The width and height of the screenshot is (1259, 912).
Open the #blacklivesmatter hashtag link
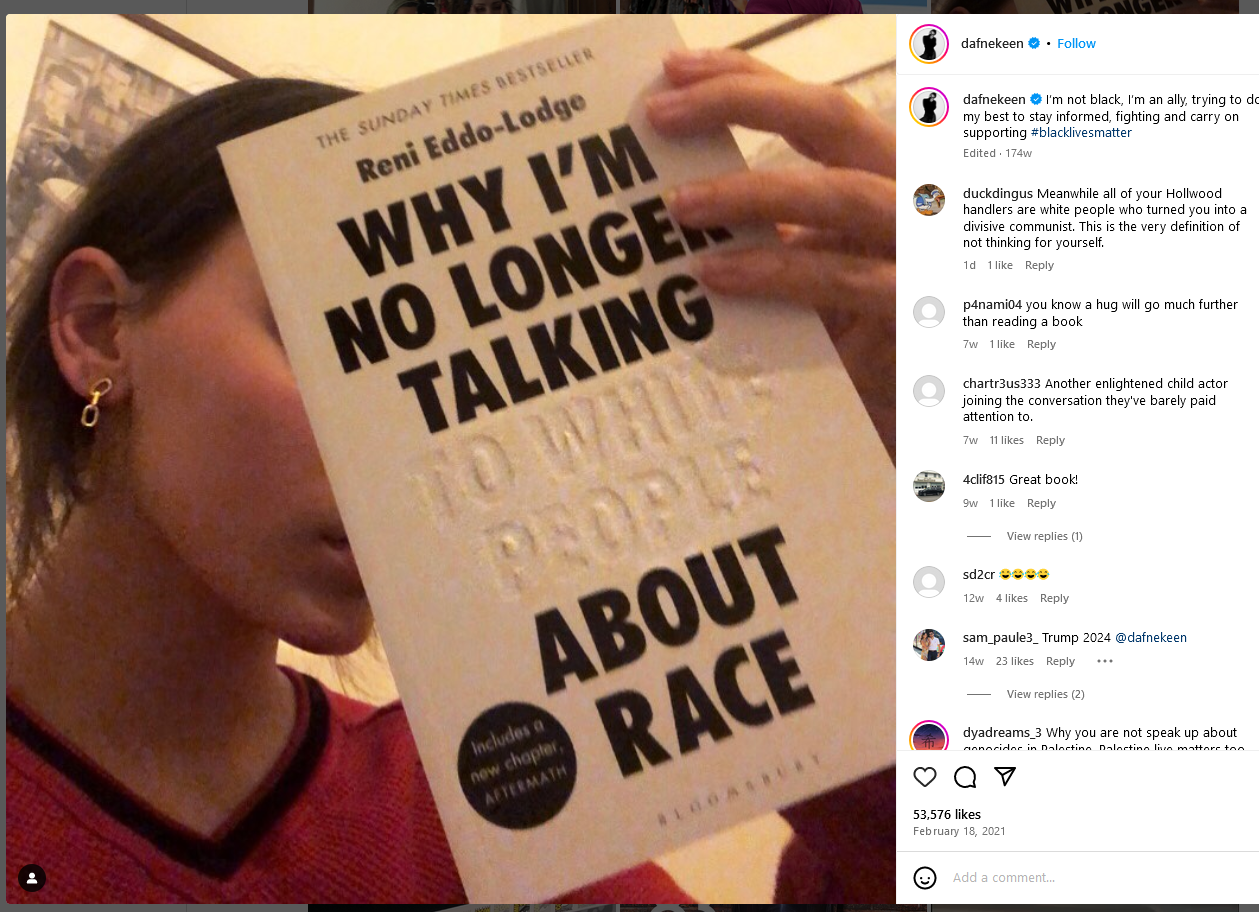pos(1081,132)
